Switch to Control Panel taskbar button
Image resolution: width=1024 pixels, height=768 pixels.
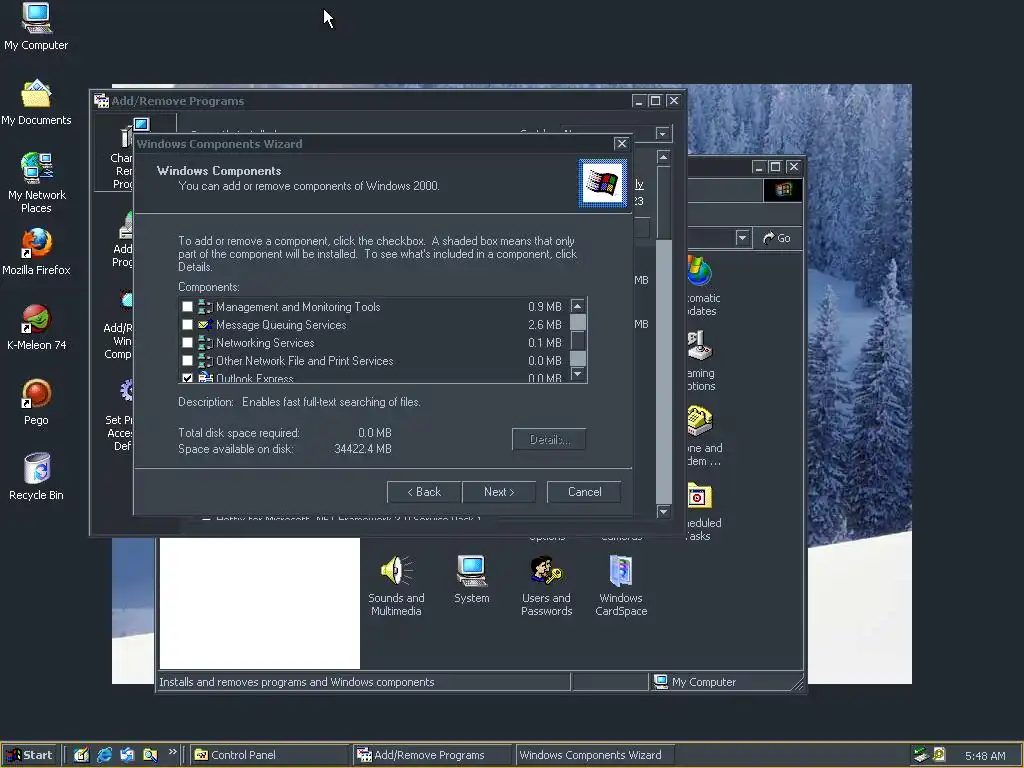(270, 755)
